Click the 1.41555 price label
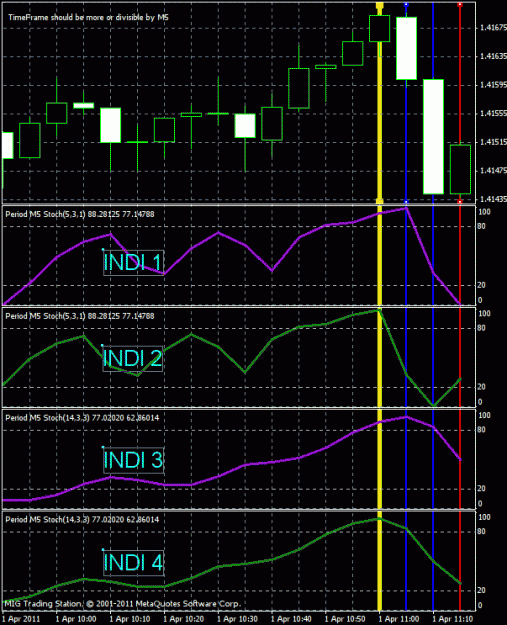 coord(493,114)
